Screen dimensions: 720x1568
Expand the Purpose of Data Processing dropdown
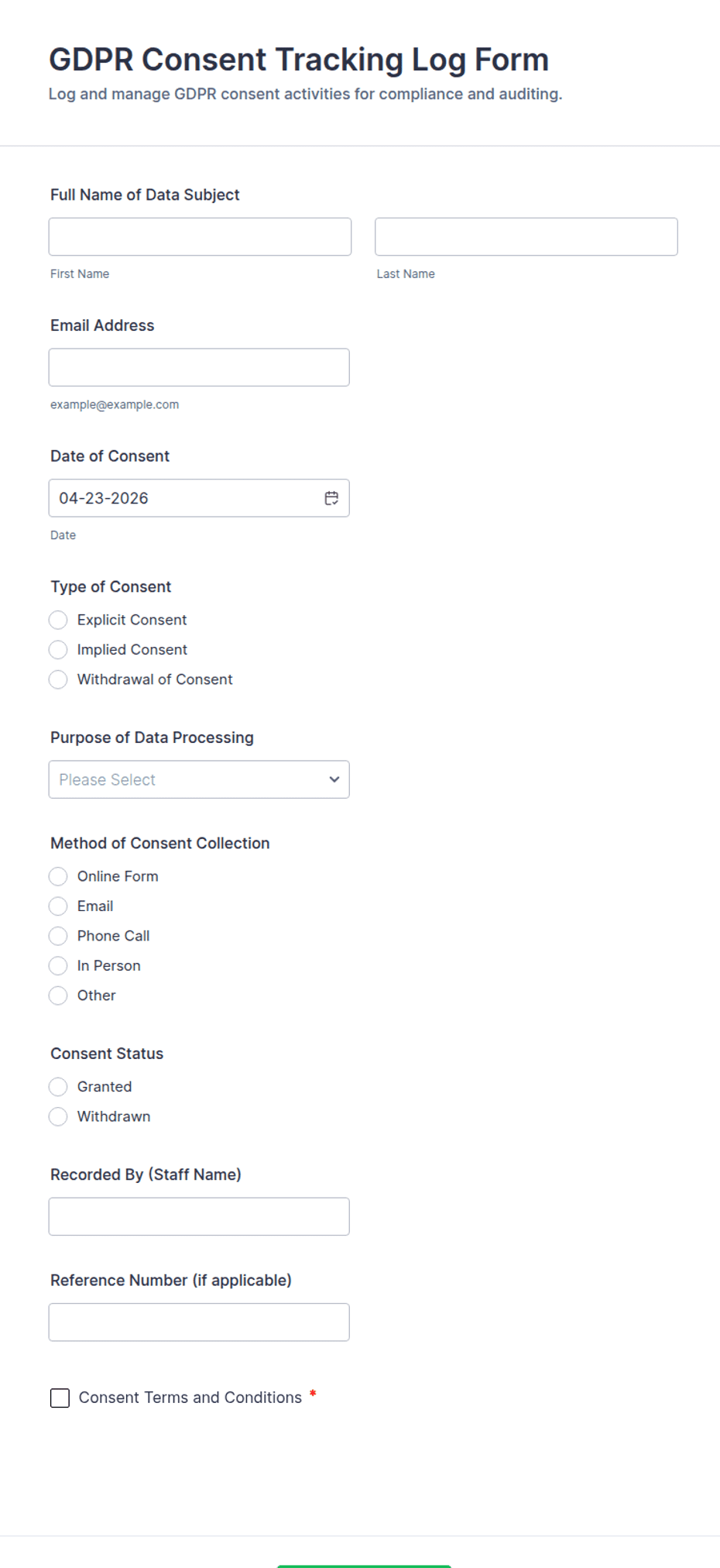pos(199,779)
